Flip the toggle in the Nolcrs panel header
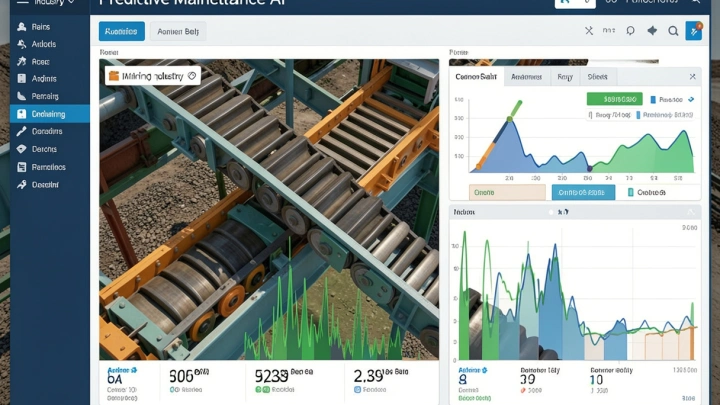This screenshot has width=720, height=405. coord(559,212)
